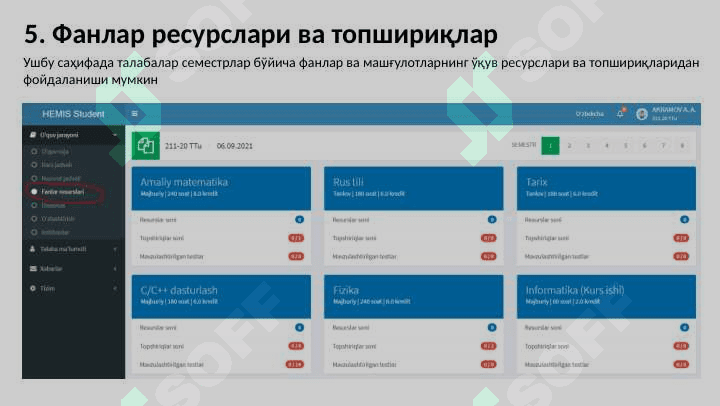720x406 pixels.
Task: Select the Dars jadvali sidebar item
Action: [56, 164]
